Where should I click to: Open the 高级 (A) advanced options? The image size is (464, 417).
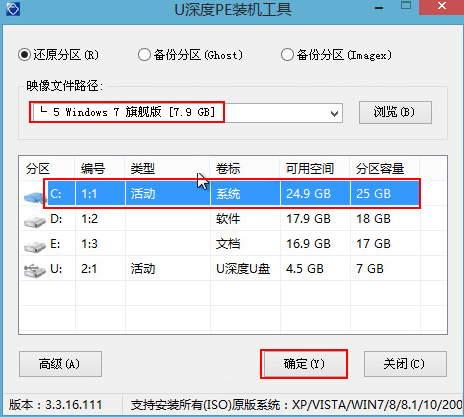[60, 364]
